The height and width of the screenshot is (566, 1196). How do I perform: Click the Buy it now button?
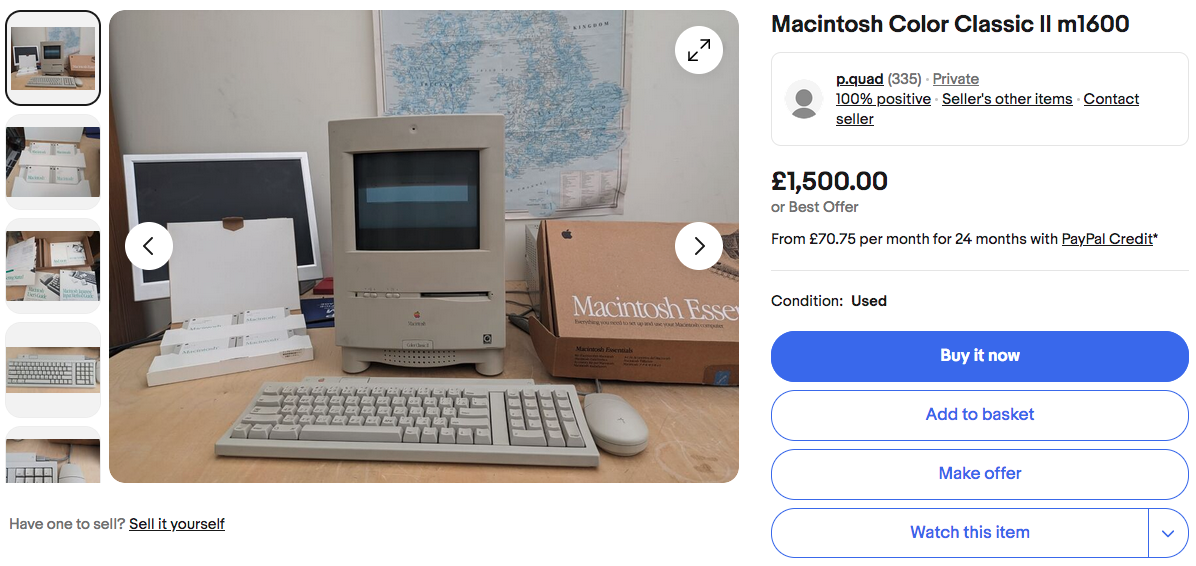point(979,356)
